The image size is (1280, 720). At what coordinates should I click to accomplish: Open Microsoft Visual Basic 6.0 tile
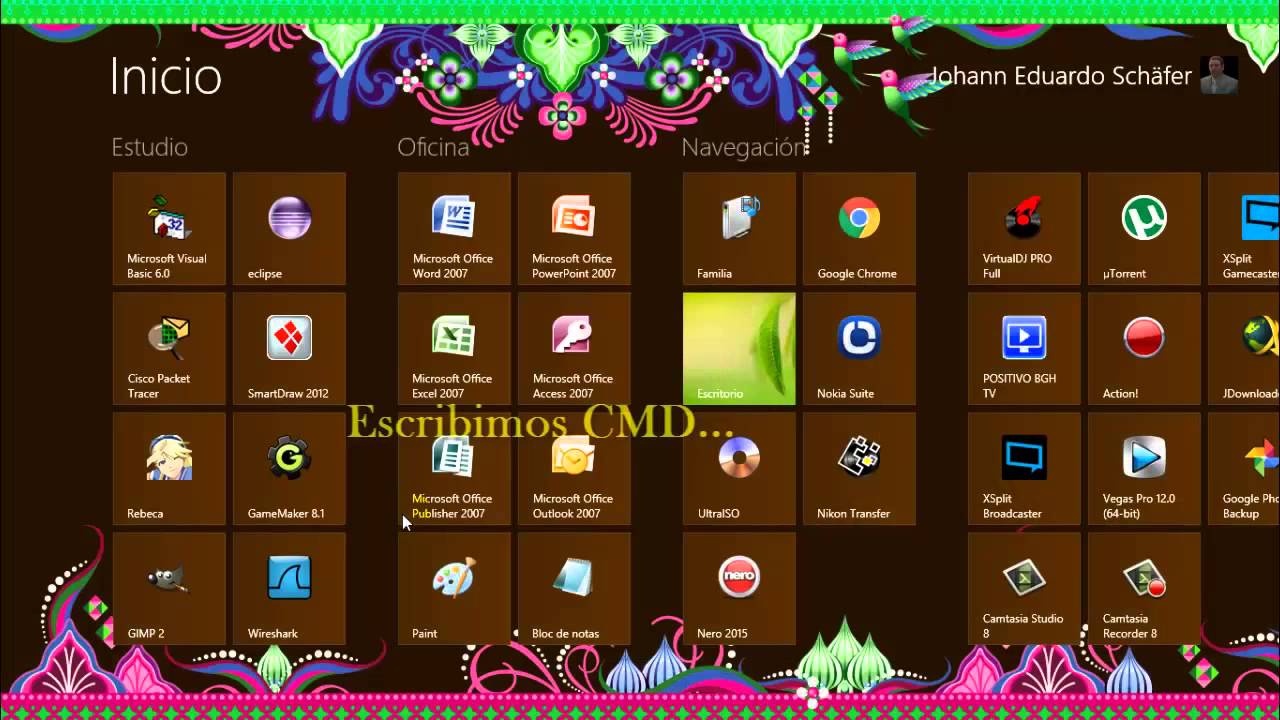(169, 229)
